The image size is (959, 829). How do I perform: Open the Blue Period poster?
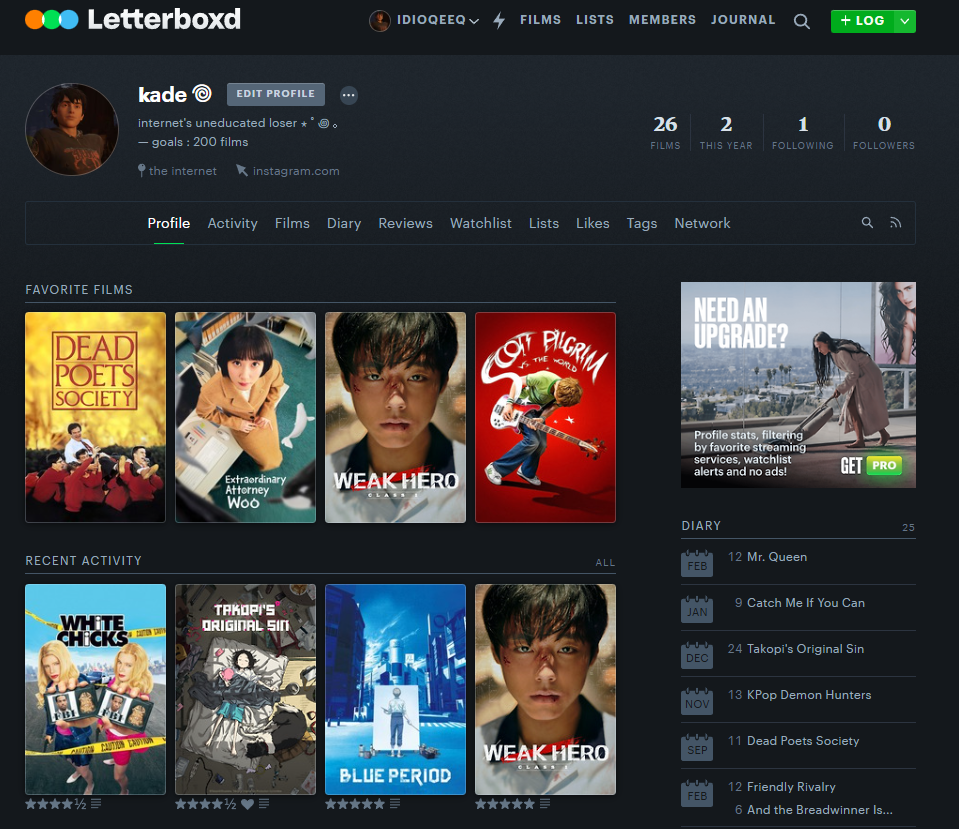[395, 689]
